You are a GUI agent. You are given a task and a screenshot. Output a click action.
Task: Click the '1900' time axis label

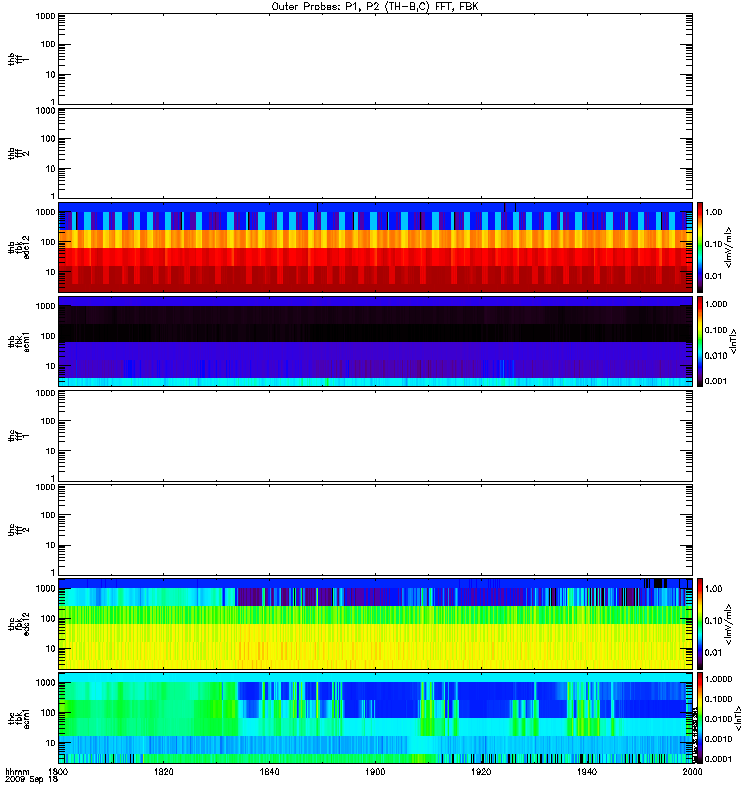pos(376,772)
